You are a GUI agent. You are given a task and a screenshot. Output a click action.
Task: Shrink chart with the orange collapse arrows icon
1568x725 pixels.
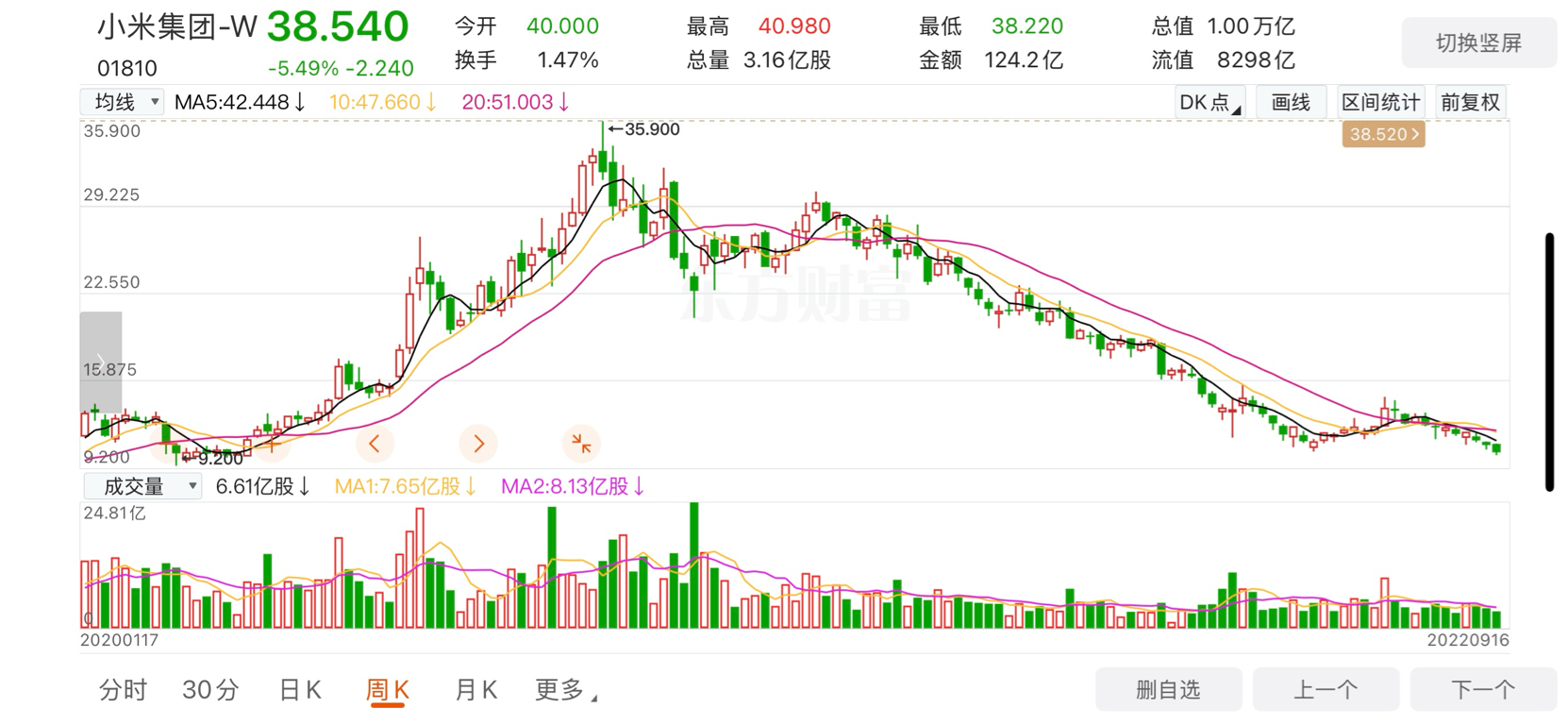click(581, 443)
